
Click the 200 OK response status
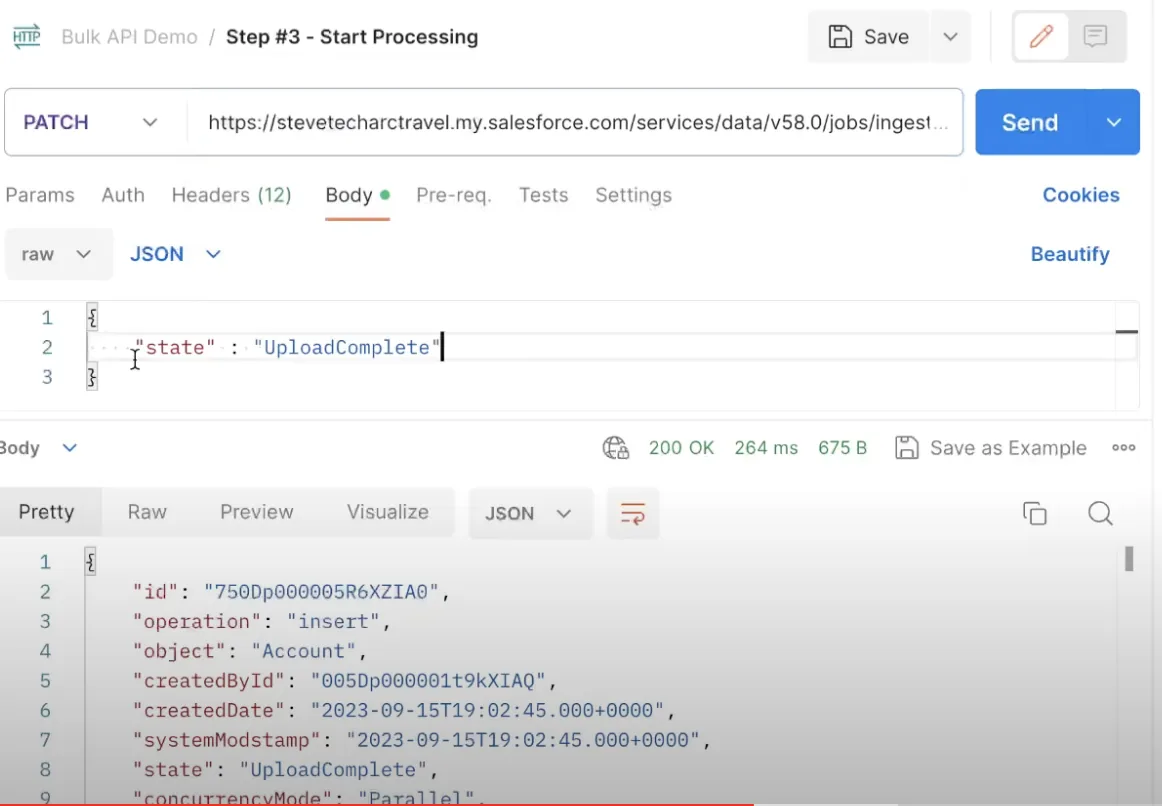pyautogui.click(x=681, y=448)
